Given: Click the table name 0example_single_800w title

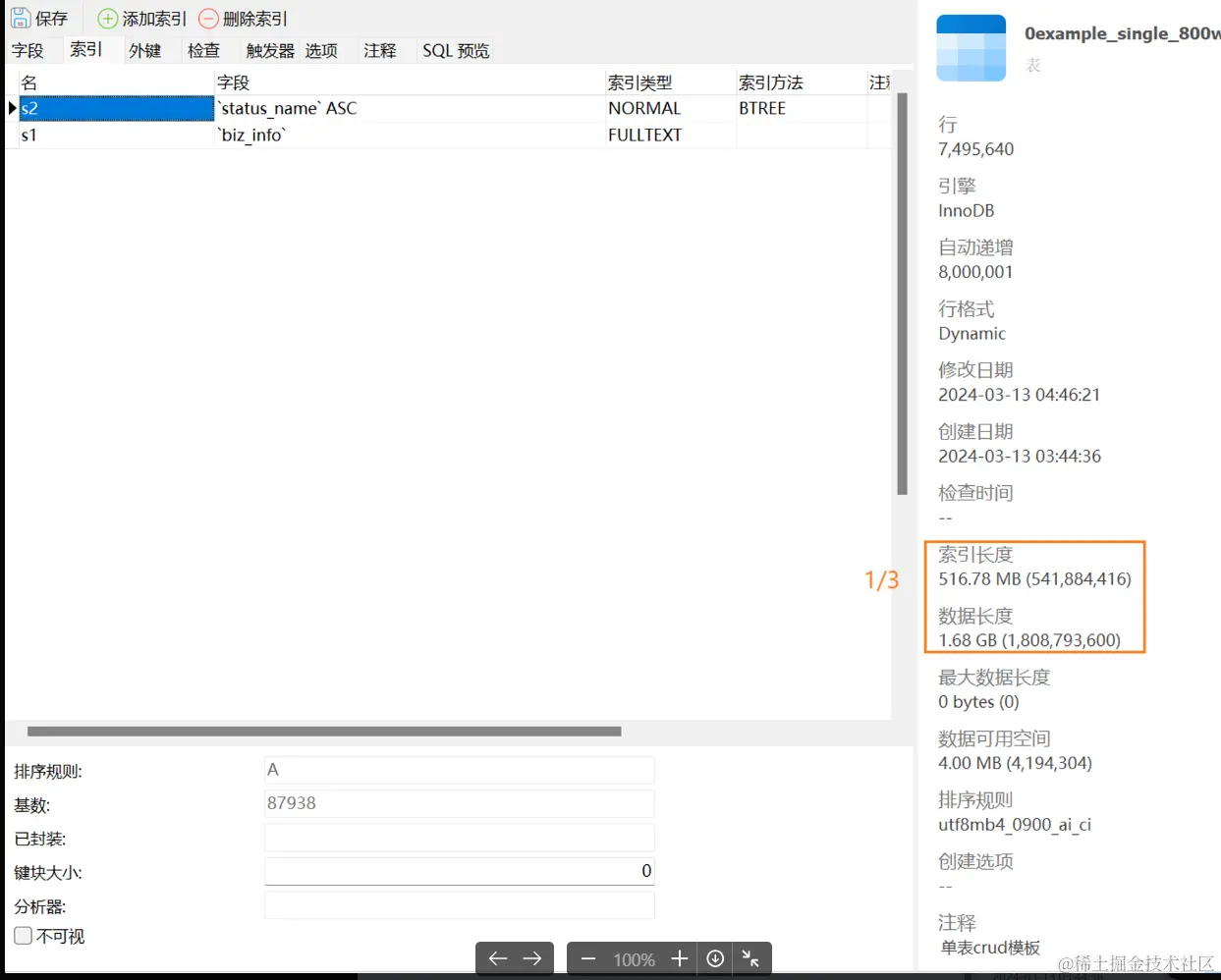Looking at the screenshot, I should (1122, 33).
